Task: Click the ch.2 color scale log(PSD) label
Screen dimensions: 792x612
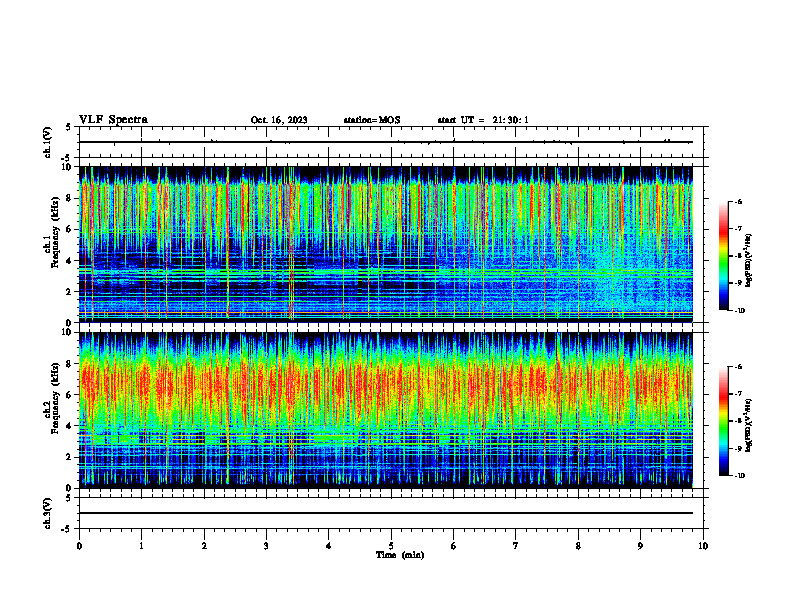Action: 749,425
